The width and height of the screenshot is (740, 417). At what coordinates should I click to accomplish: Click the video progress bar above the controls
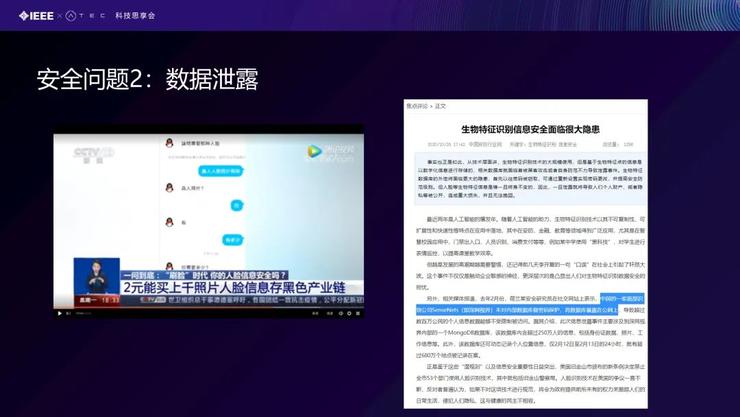point(209,309)
